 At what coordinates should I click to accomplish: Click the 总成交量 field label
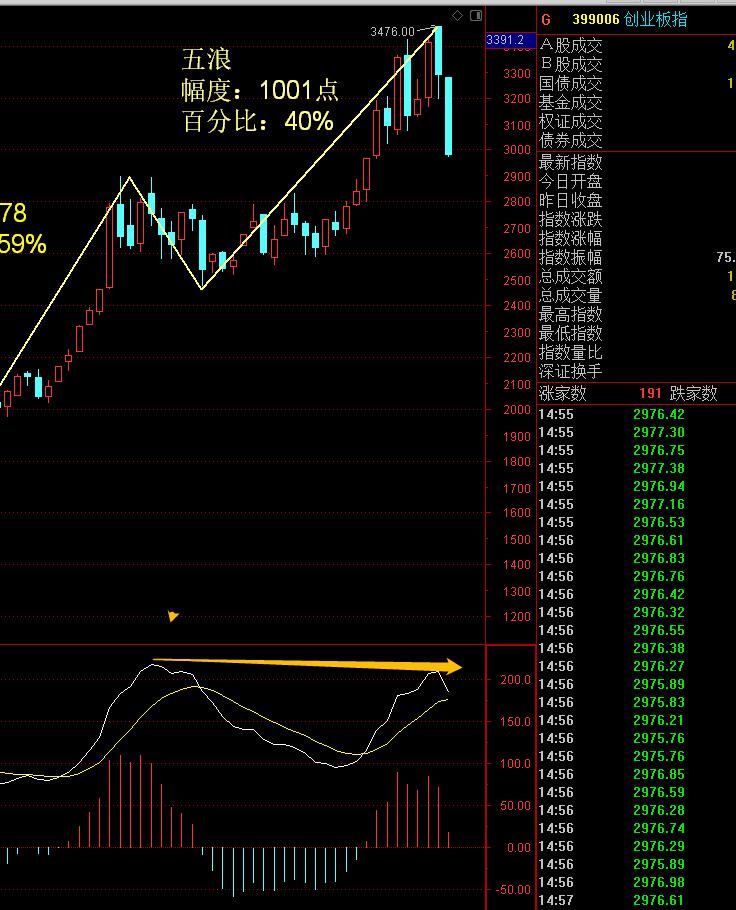(571, 295)
